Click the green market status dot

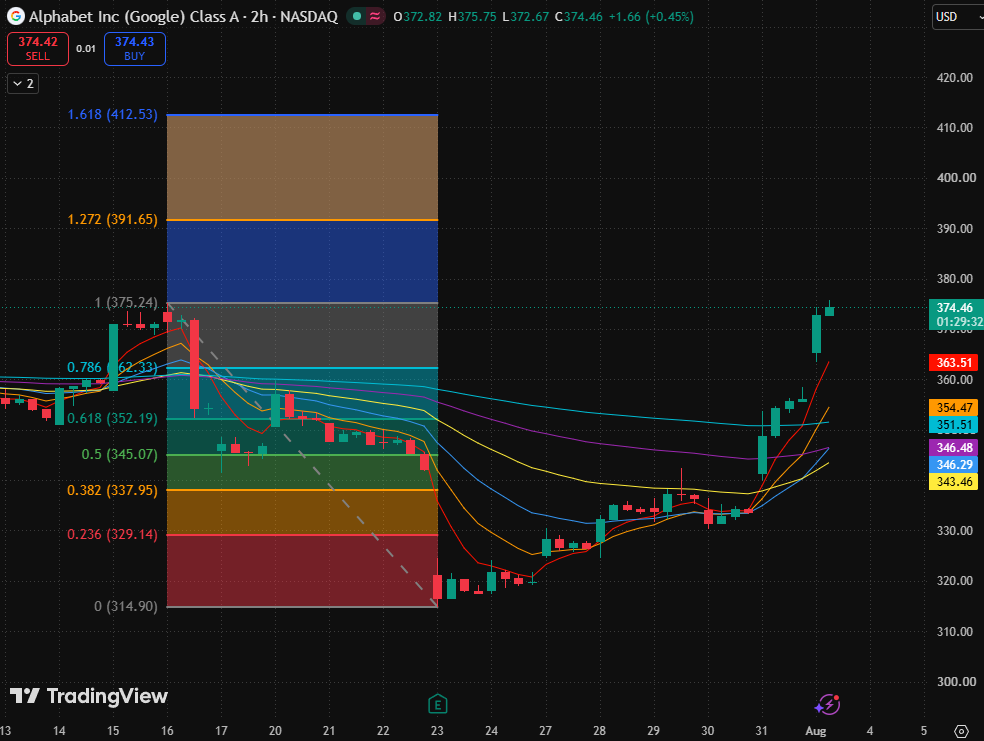tap(357, 17)
